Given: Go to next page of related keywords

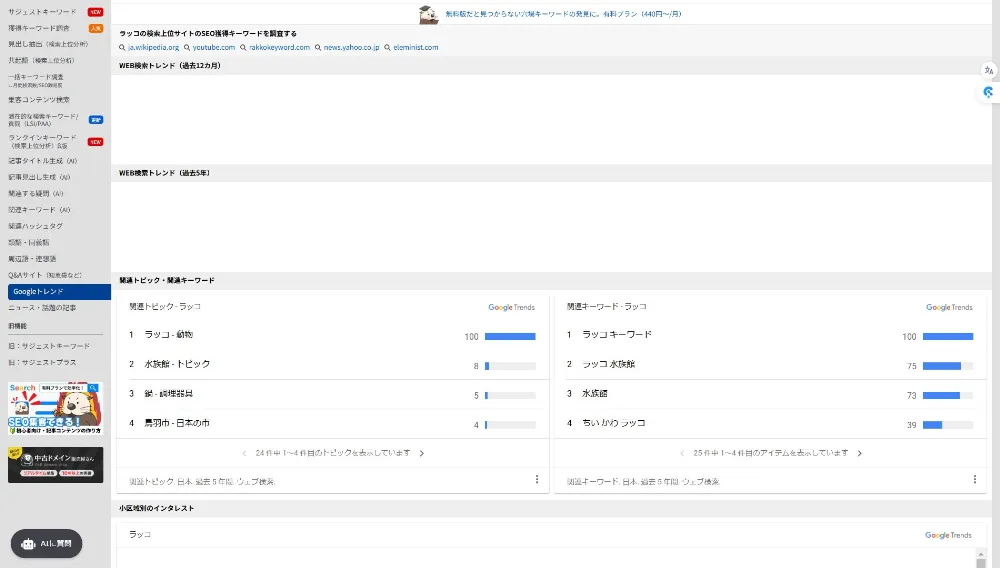Looking at the screenshot, I should tap(860, 453).
